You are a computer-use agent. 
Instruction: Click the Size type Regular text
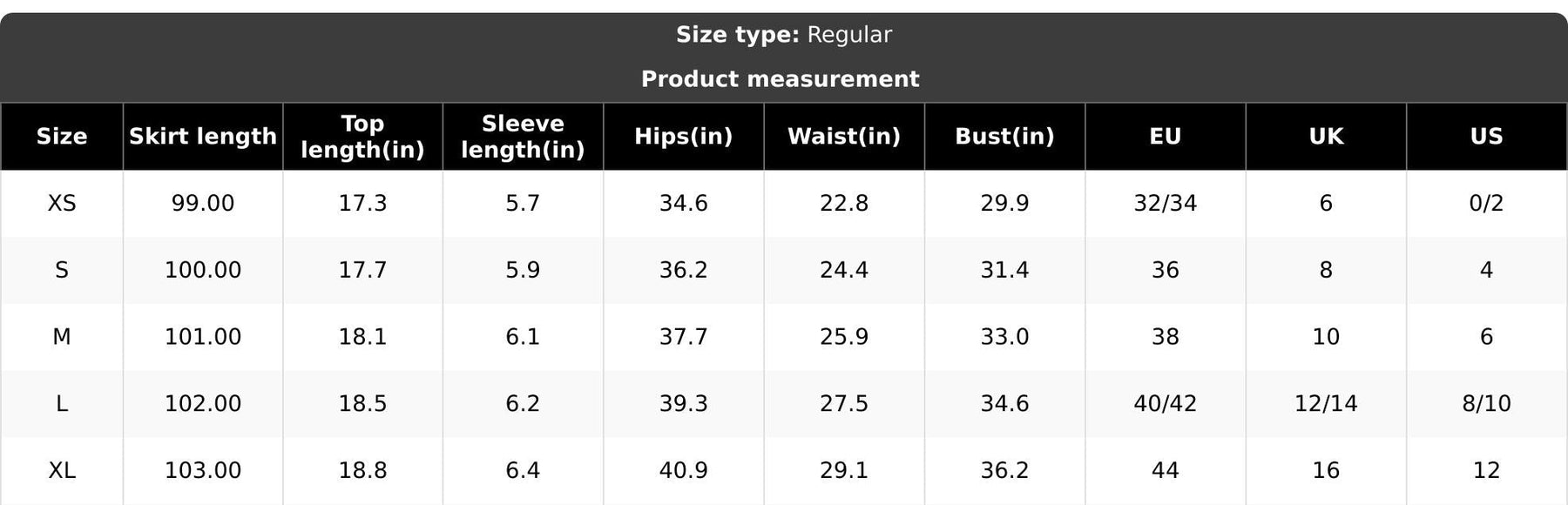[x=784, y=35]
